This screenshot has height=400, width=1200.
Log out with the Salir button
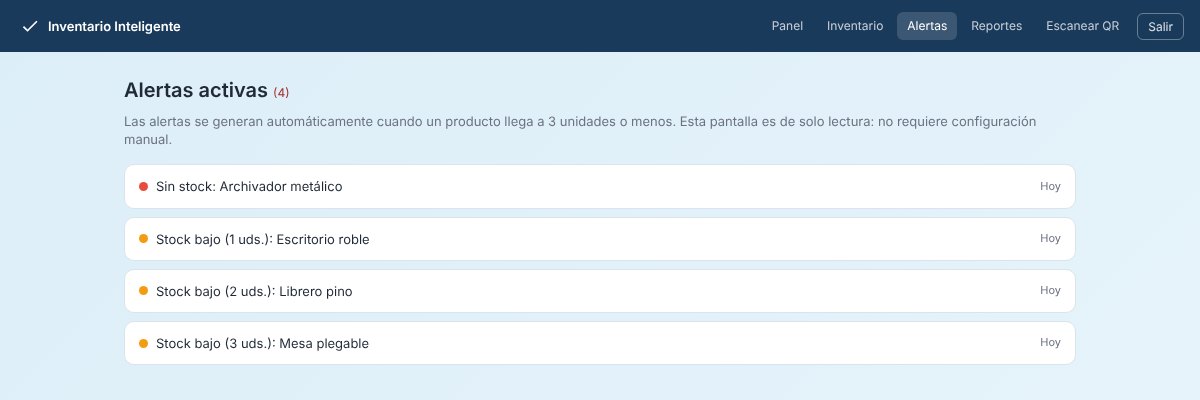click(1160, 26)
